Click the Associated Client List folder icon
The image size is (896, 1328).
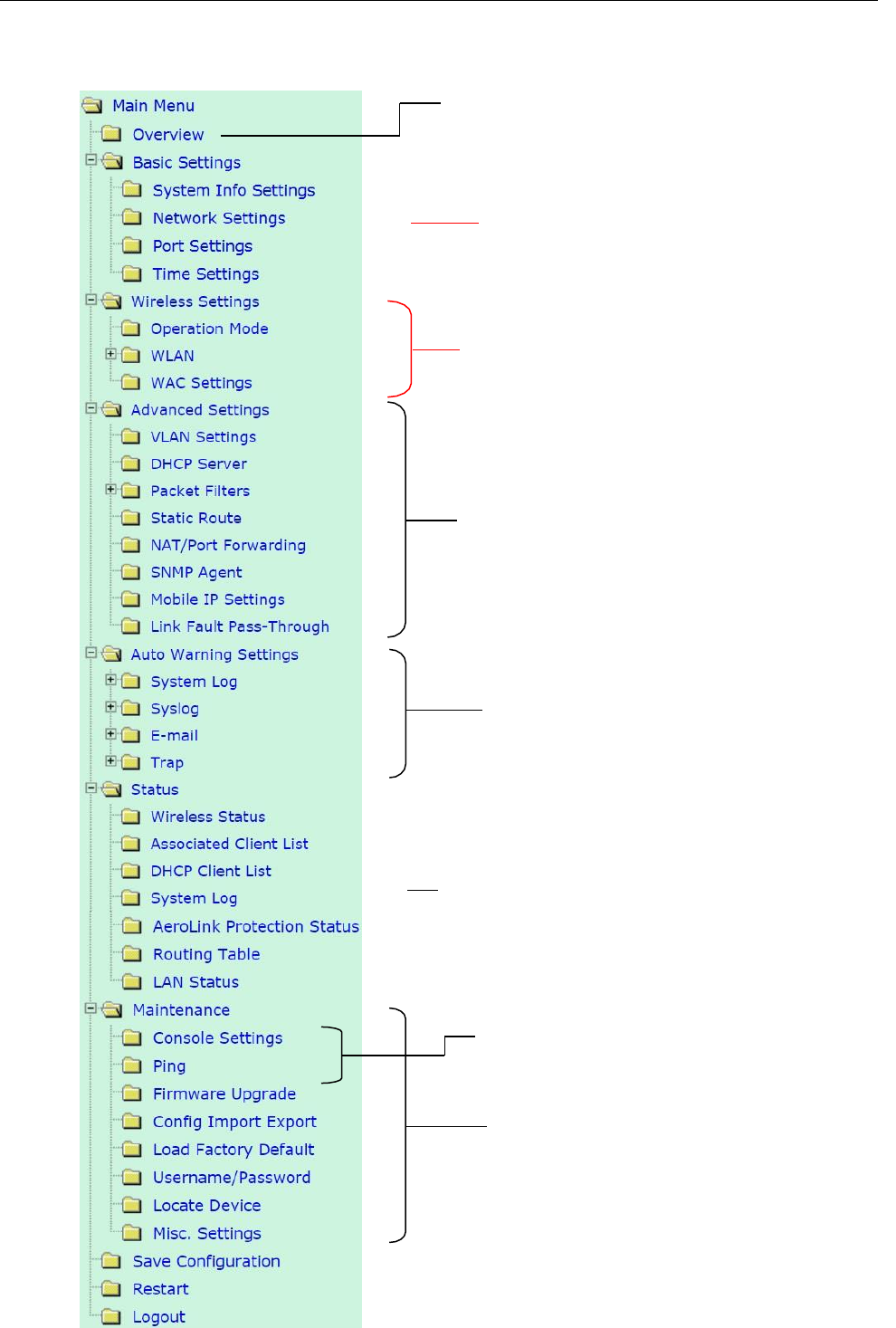(x=131, y=844)
